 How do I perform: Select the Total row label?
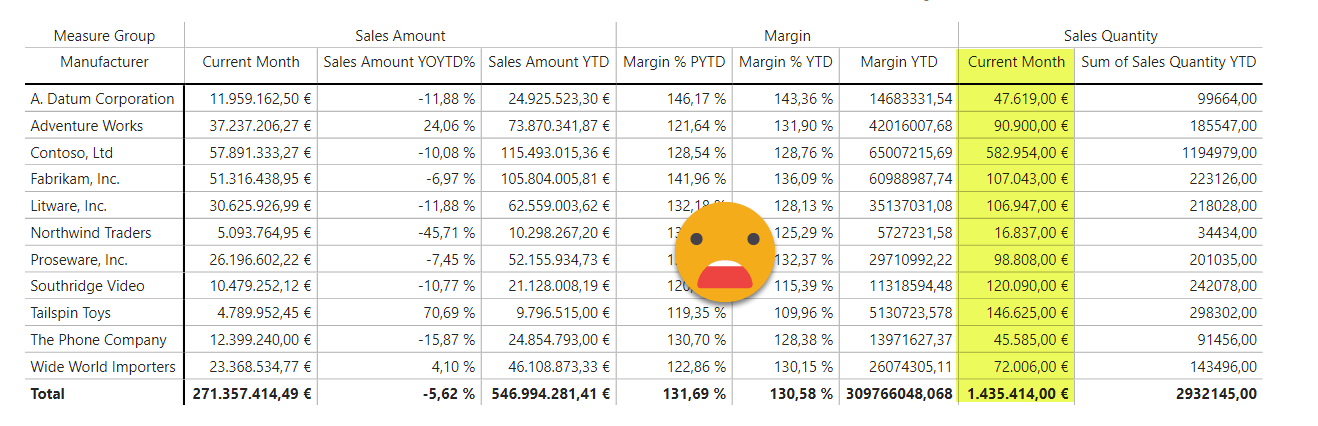pos(48,394)
